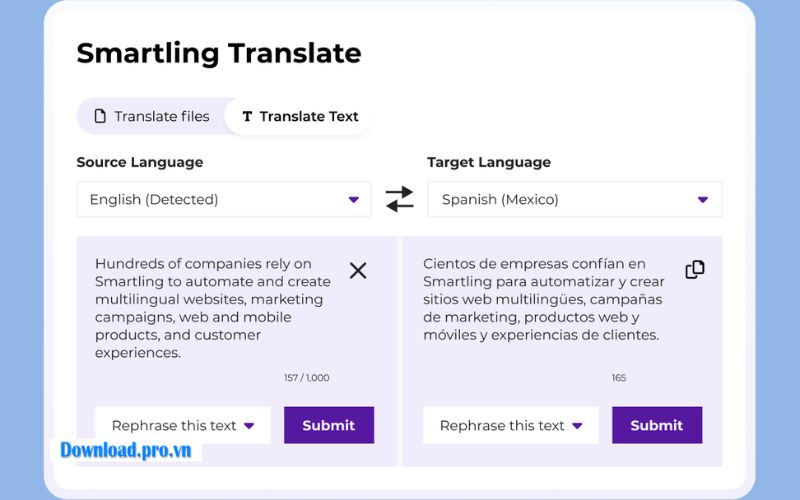Screen dimensions: 800x500
Task: Switch to Translate files tab
Action: point(152,116)
